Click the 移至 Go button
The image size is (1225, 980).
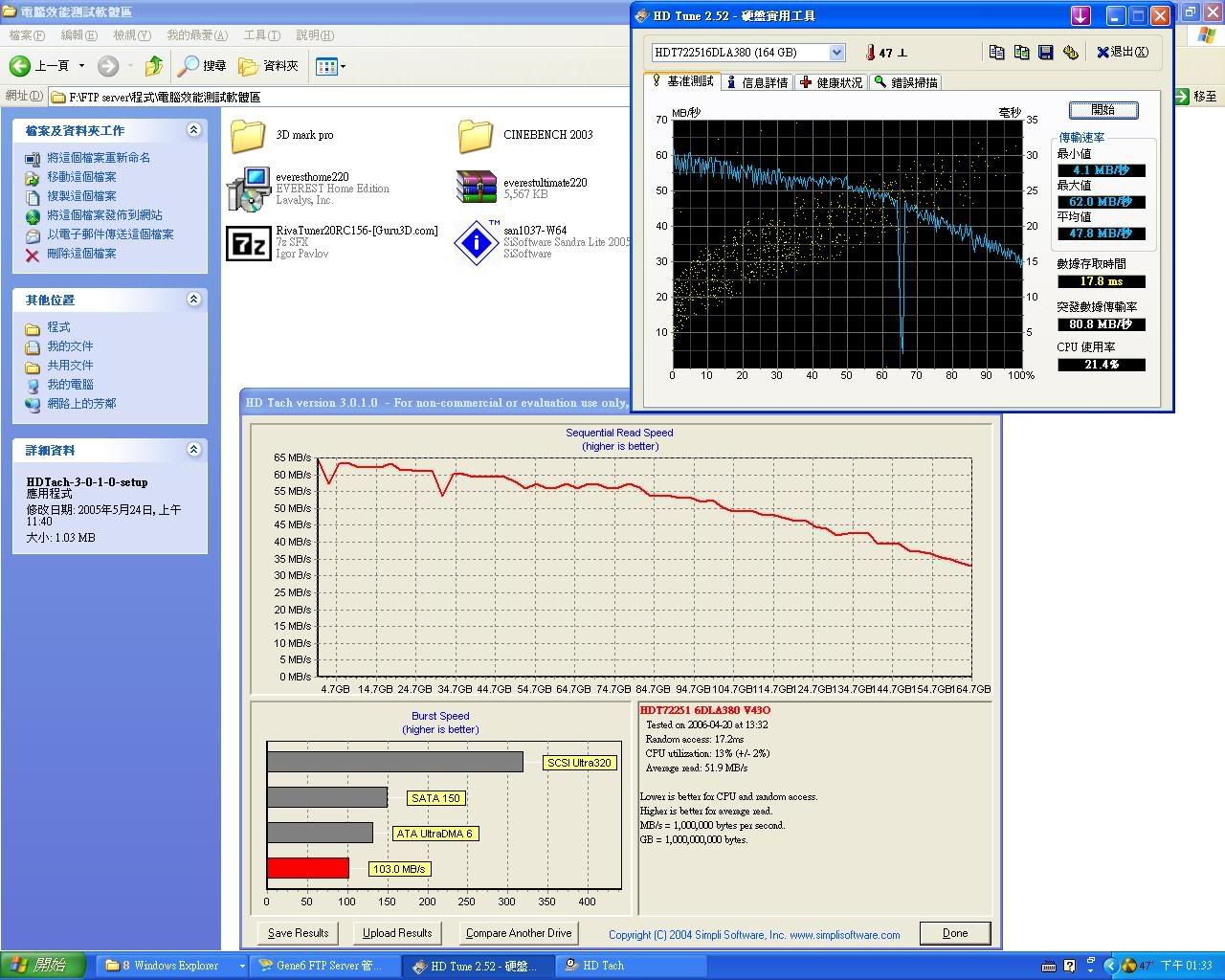1196,96
